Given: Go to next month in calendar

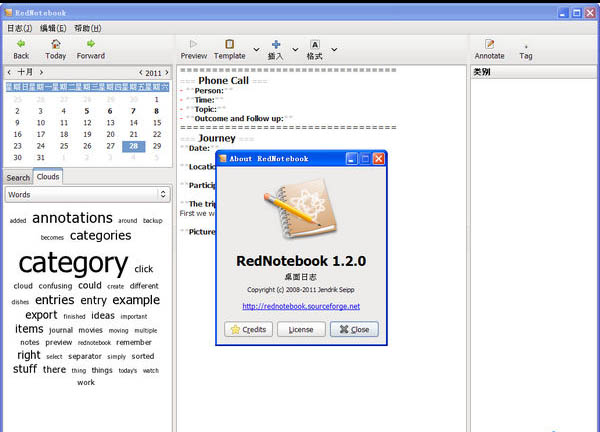Looking at the screenshot, I should [41, 72].
